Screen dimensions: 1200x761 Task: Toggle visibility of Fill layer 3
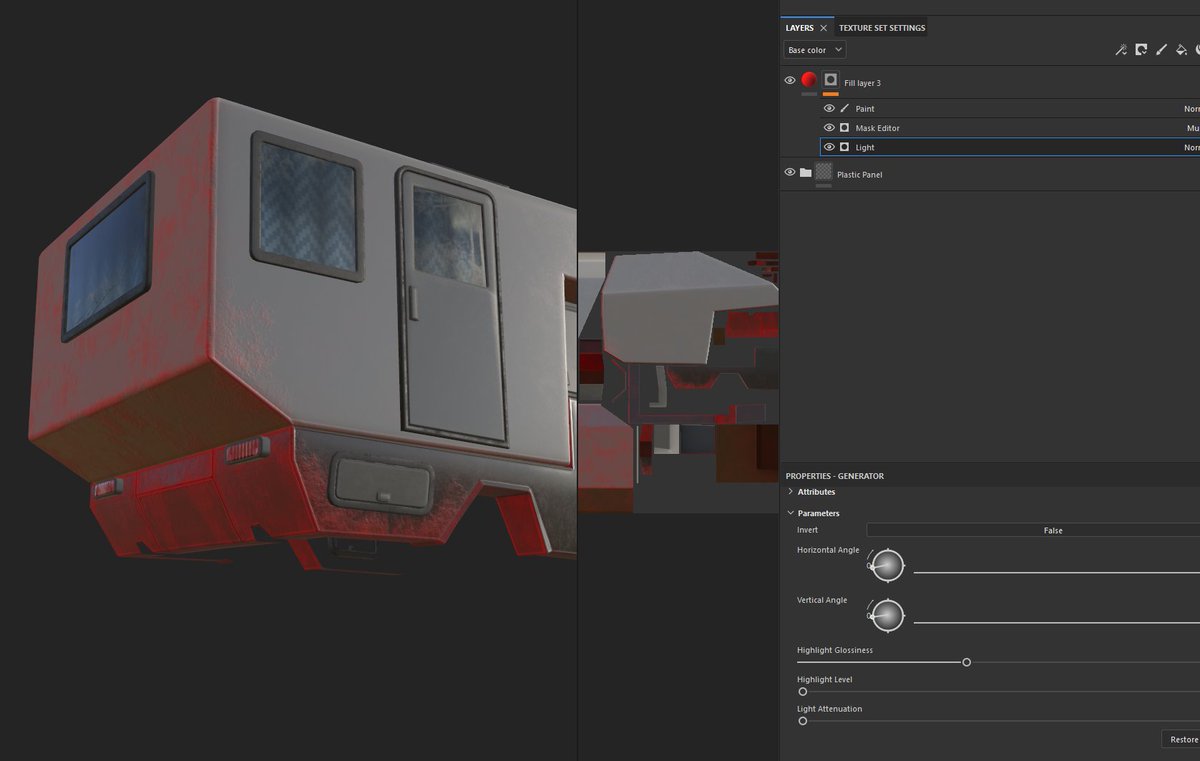click(x=789, y=80)
